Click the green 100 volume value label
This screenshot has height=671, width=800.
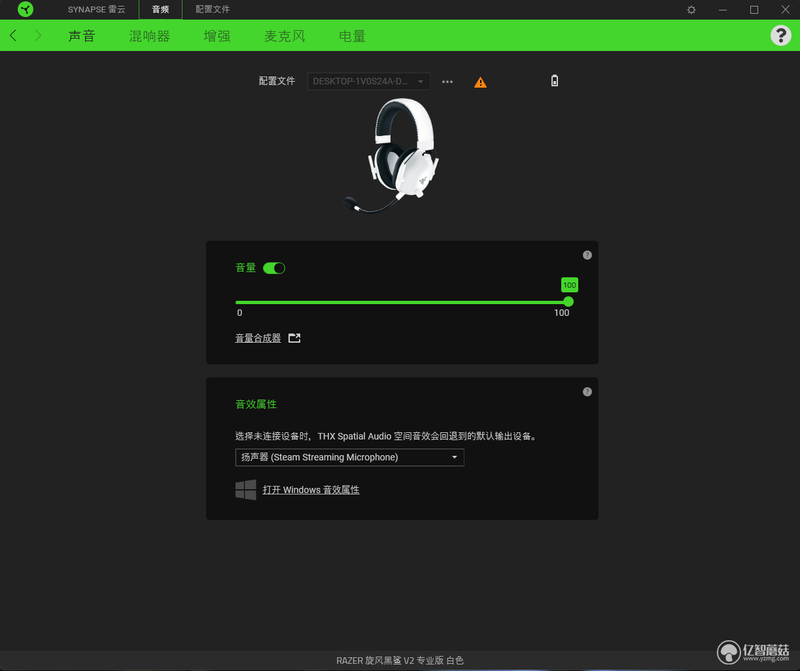tap(569, 285)
